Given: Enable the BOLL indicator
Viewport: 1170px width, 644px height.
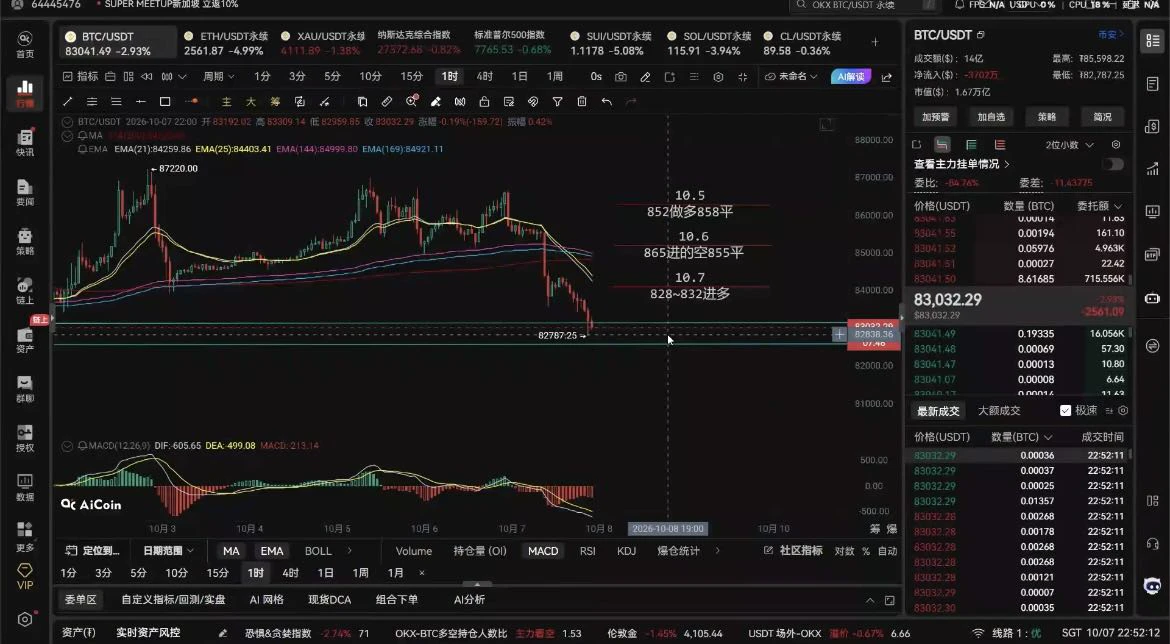Looking at the screenshot, I should click(x=318, y=551).
